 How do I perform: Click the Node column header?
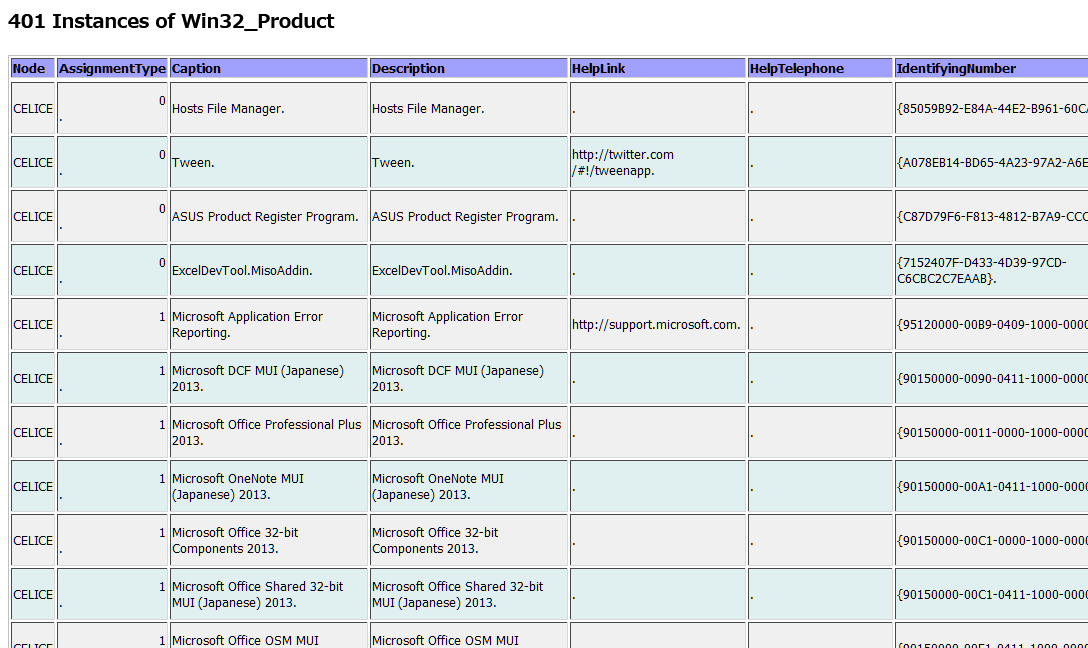pos(29,69)
